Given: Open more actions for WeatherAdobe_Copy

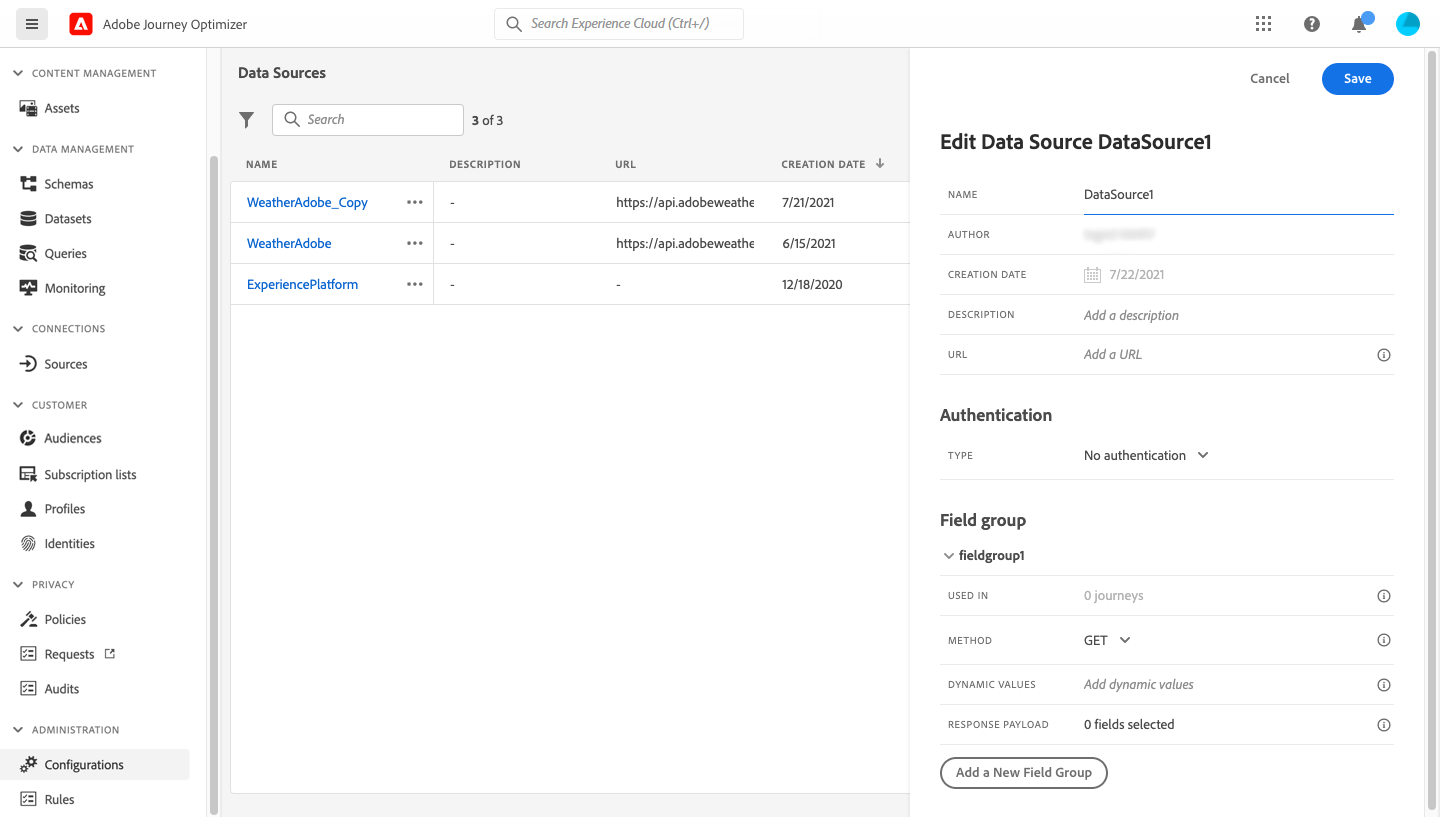Looking at the screenshot, I should 415,202.
